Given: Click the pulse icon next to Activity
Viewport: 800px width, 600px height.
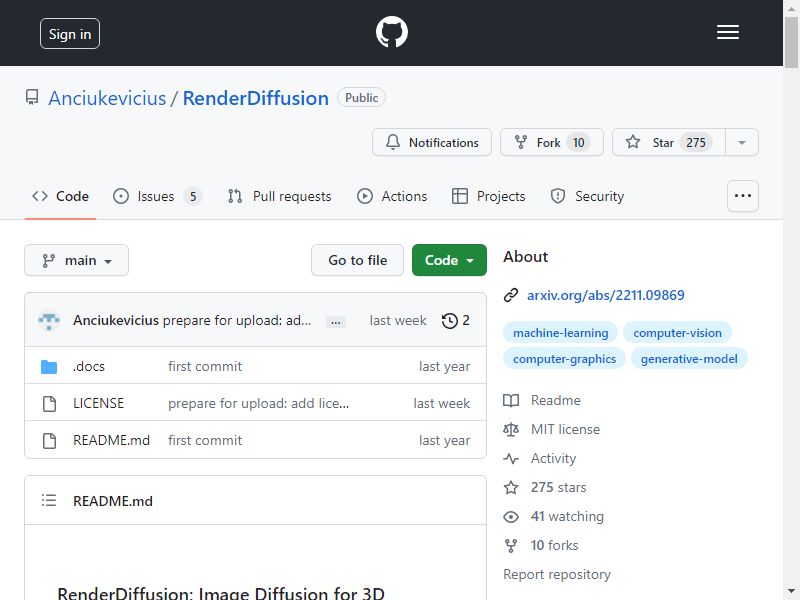Looking at the screenshot, I should 511,459.
